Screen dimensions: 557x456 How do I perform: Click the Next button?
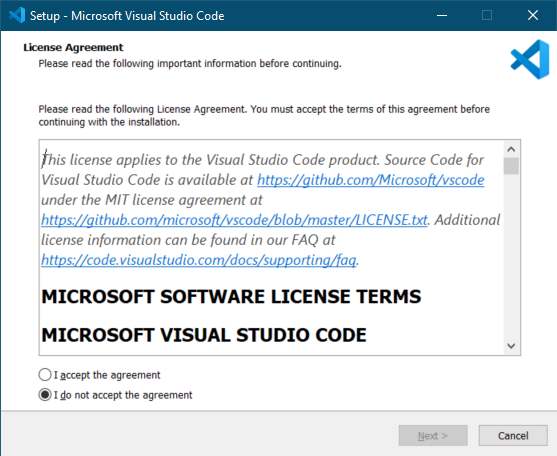click(x=433, y=435)
